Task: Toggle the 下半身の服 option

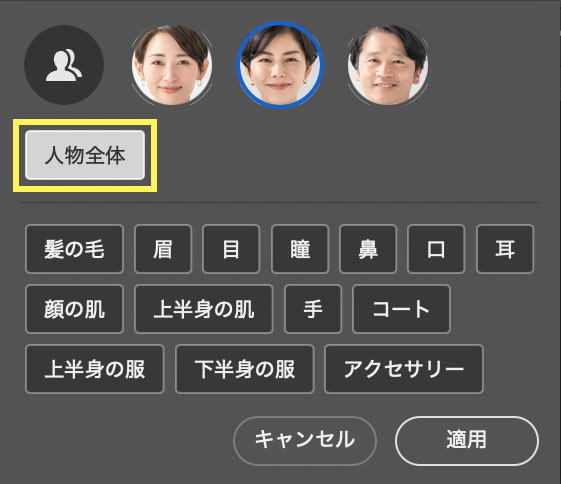Action: point(245,369)
